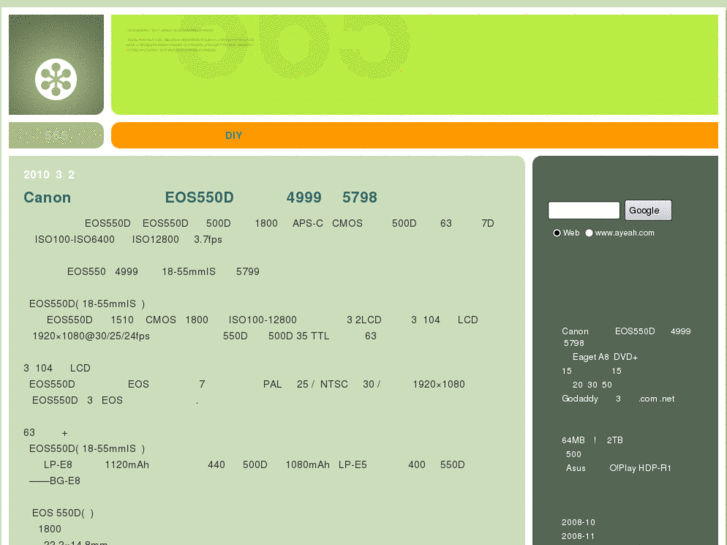The height and width of the screenshot is (545, 727).
Task: Click the 2010 3 2 post date
Action: coord(49,175)
